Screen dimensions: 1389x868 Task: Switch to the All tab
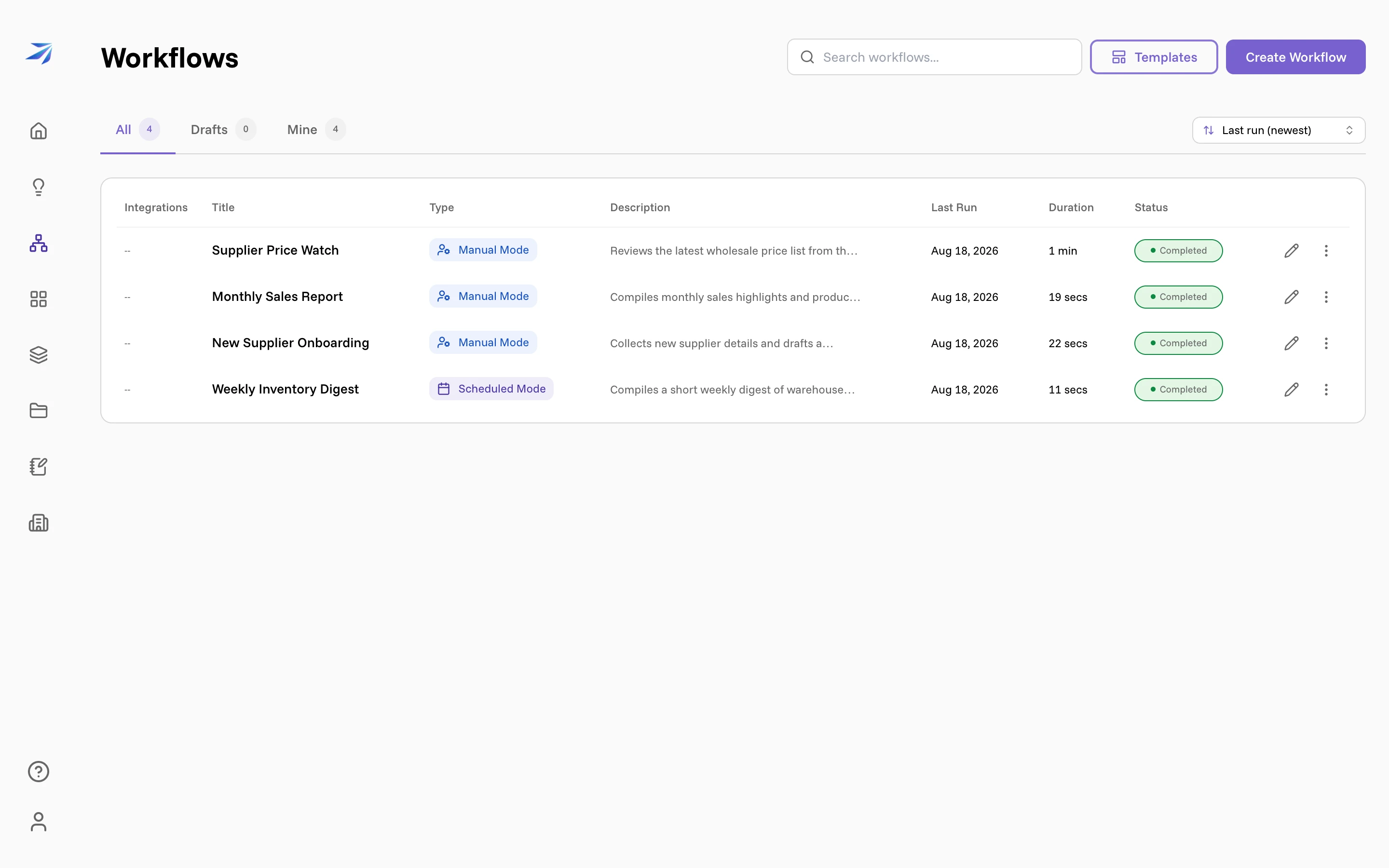point(137,130)
